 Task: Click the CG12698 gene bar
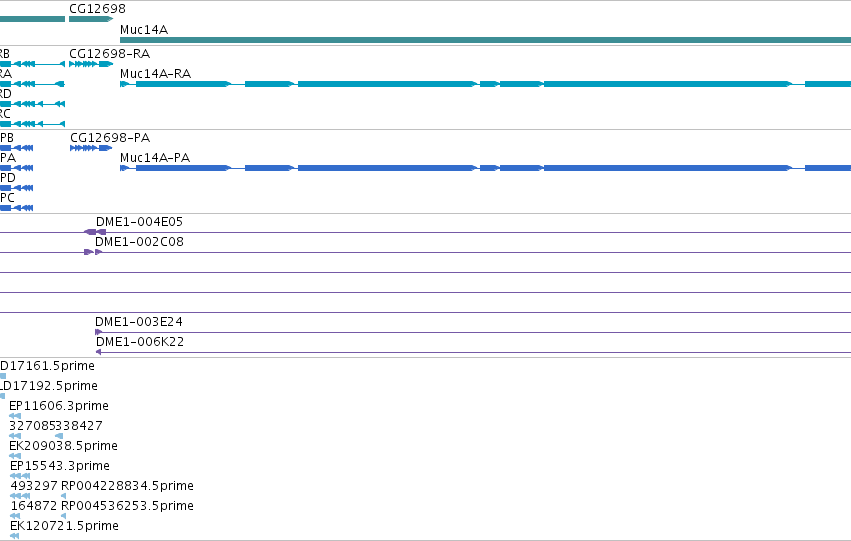coord(91,19)
